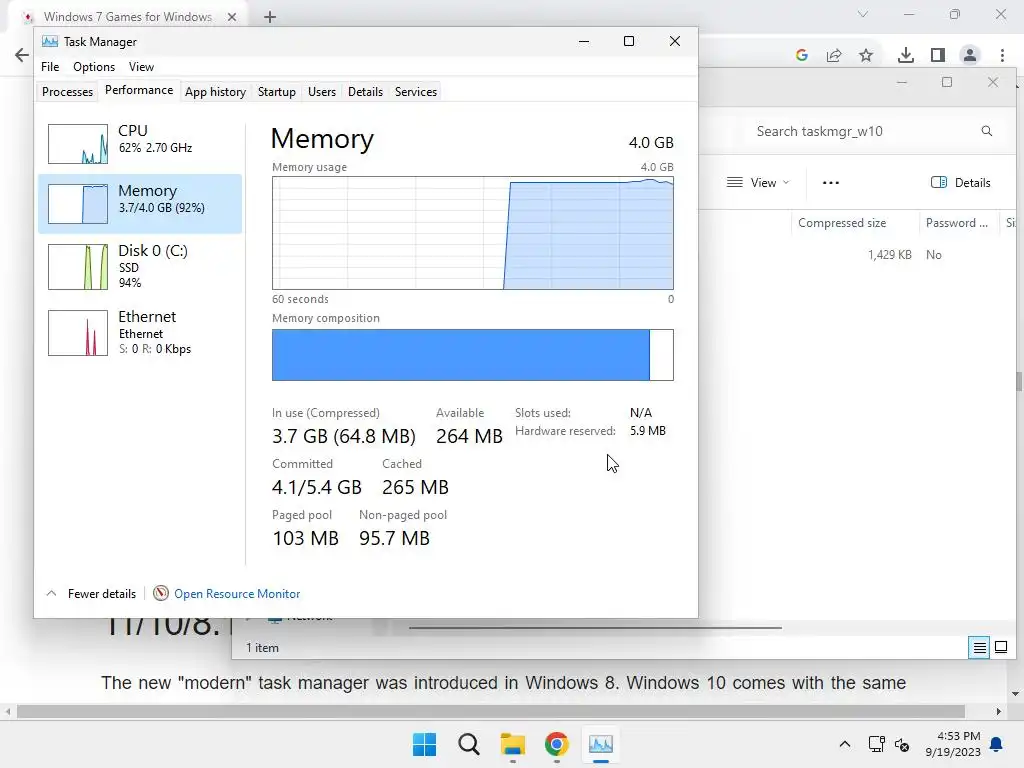Click the Resource Monitor icon
Screen dimensions: 1024x768
tap(161, 593)
